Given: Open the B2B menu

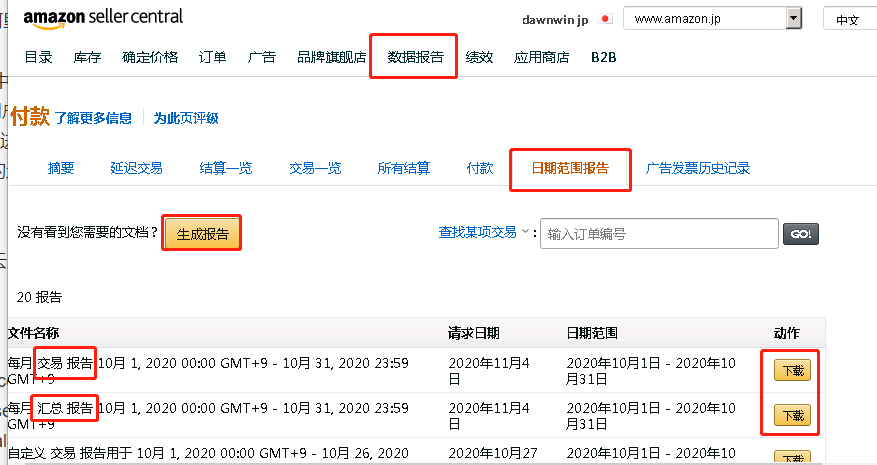Looking at the screenshot, I should coord(603,57).
